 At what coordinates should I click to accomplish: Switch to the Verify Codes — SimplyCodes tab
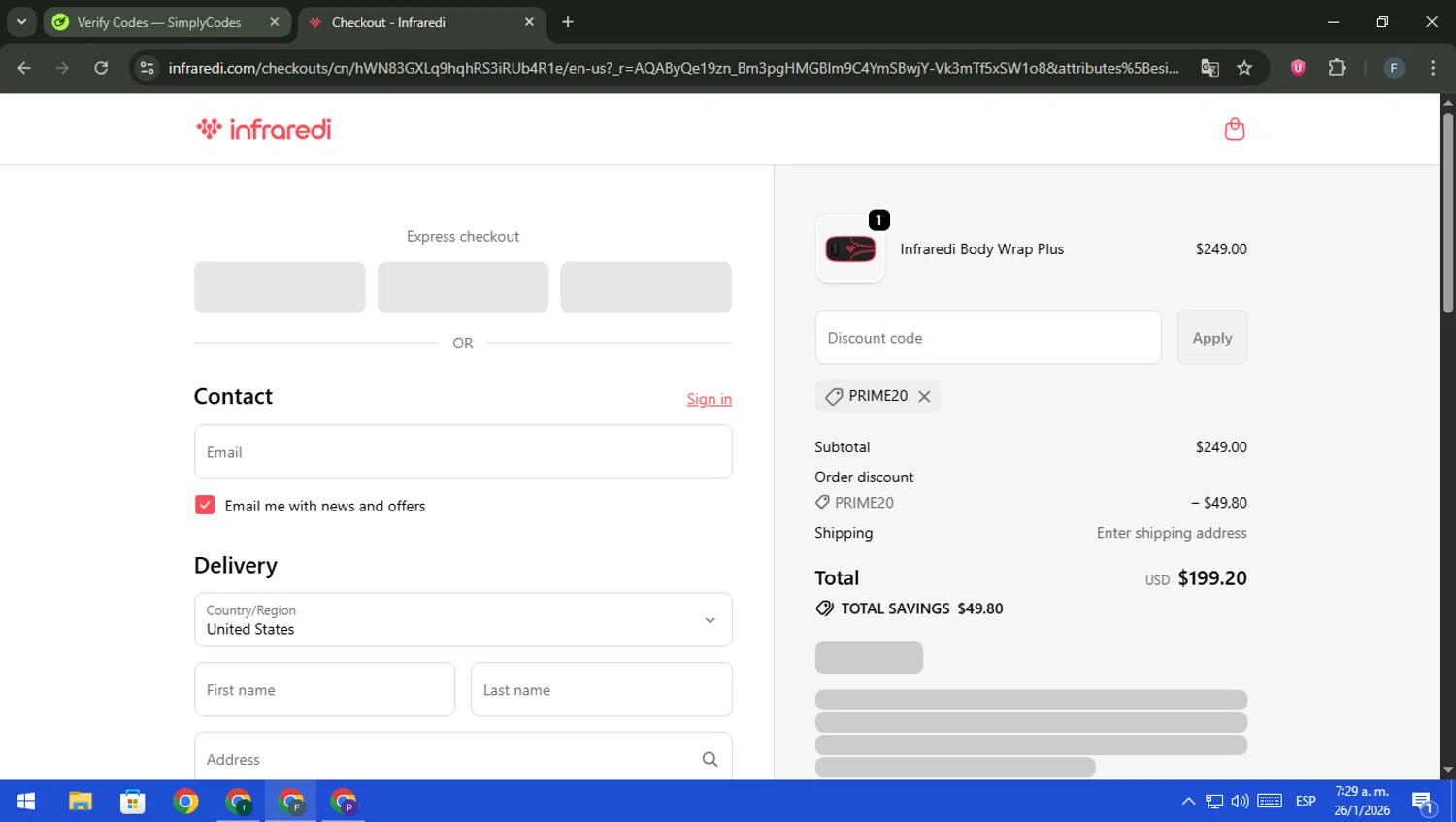pos(167,22)
